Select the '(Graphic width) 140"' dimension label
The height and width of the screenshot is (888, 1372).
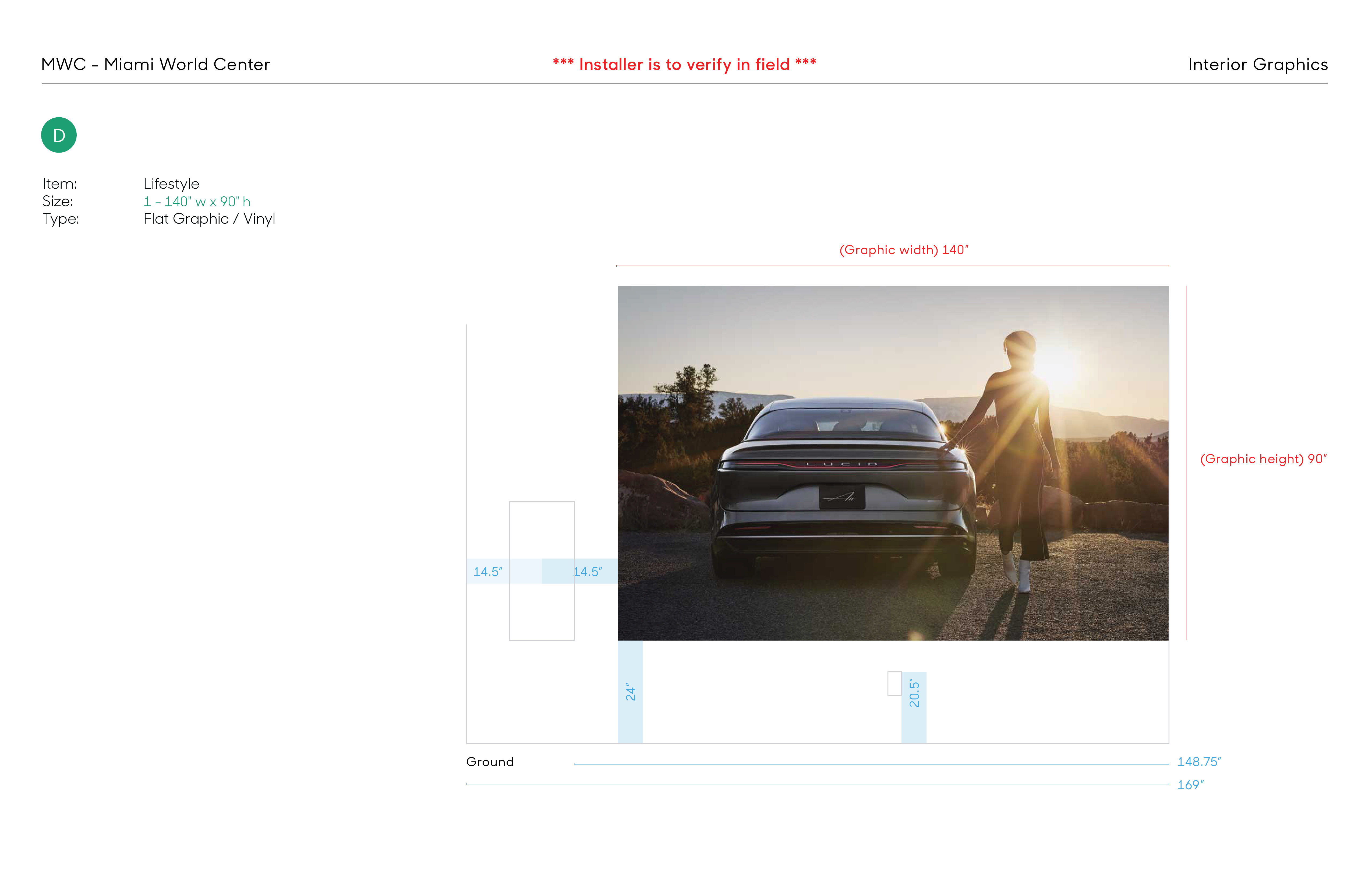[x=904, y=250]
